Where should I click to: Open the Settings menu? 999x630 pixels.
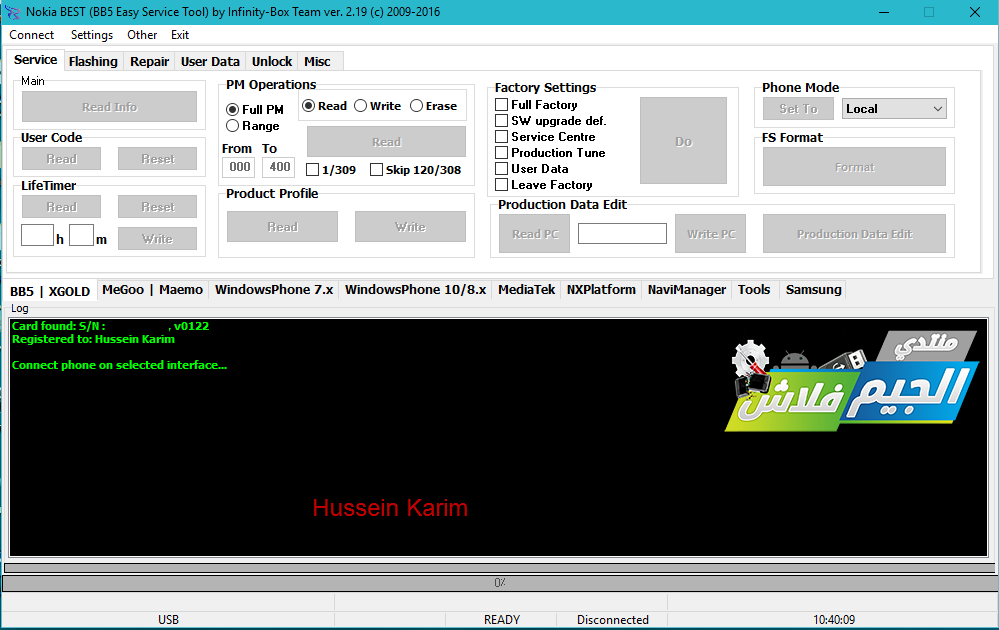click(92, 35)
